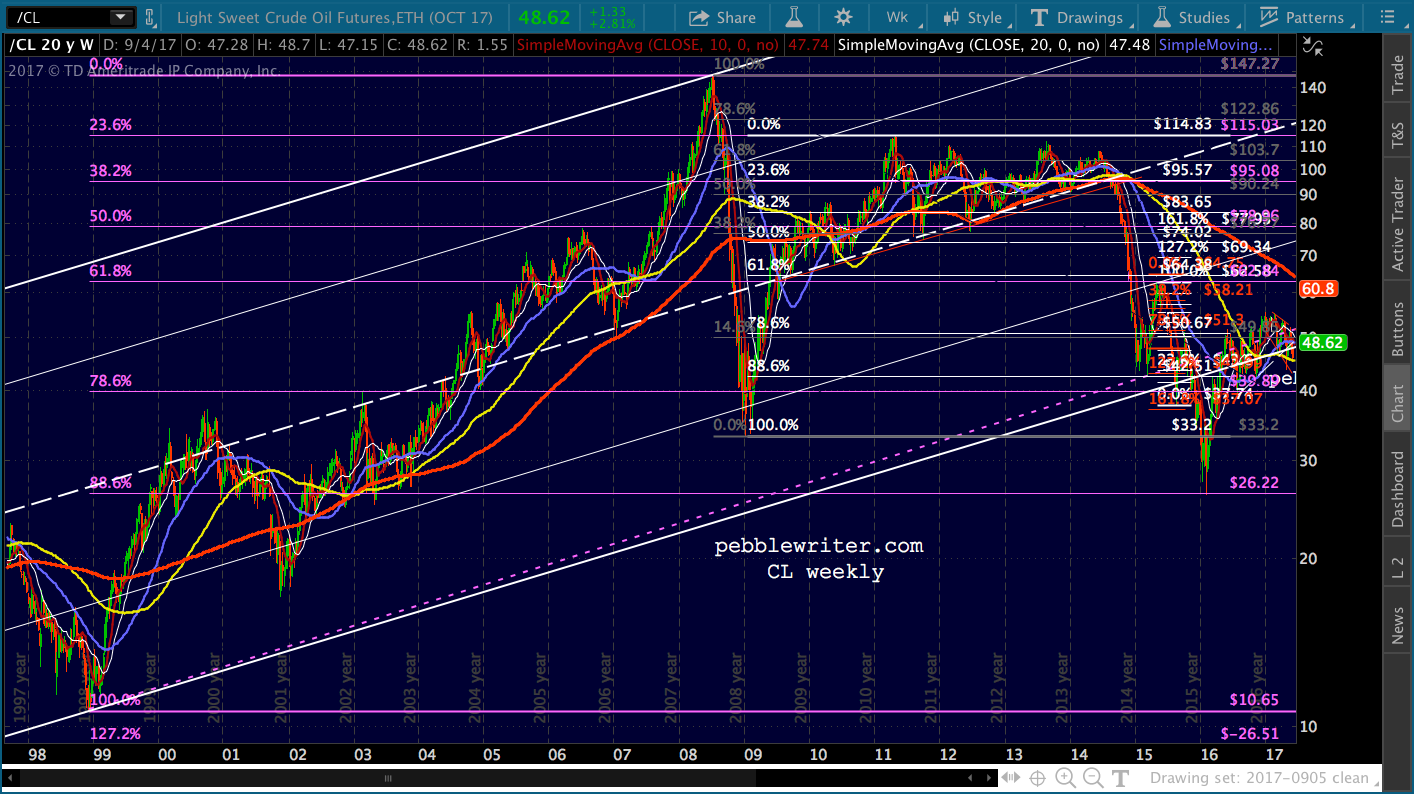
Task: Open the Dashboard side tab
Action: pyautogui.click(x=1398, y=489)
